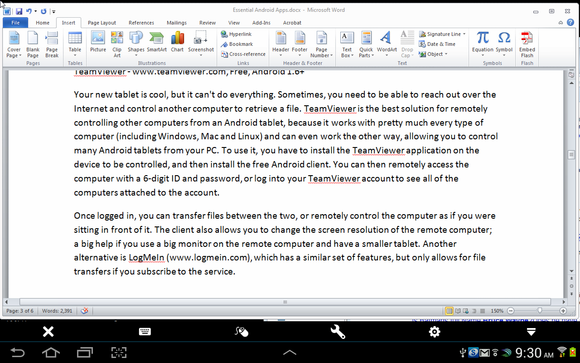Open the Screenshot dropdown
This screenshot has height=363, width=580.
coord(201,44)
